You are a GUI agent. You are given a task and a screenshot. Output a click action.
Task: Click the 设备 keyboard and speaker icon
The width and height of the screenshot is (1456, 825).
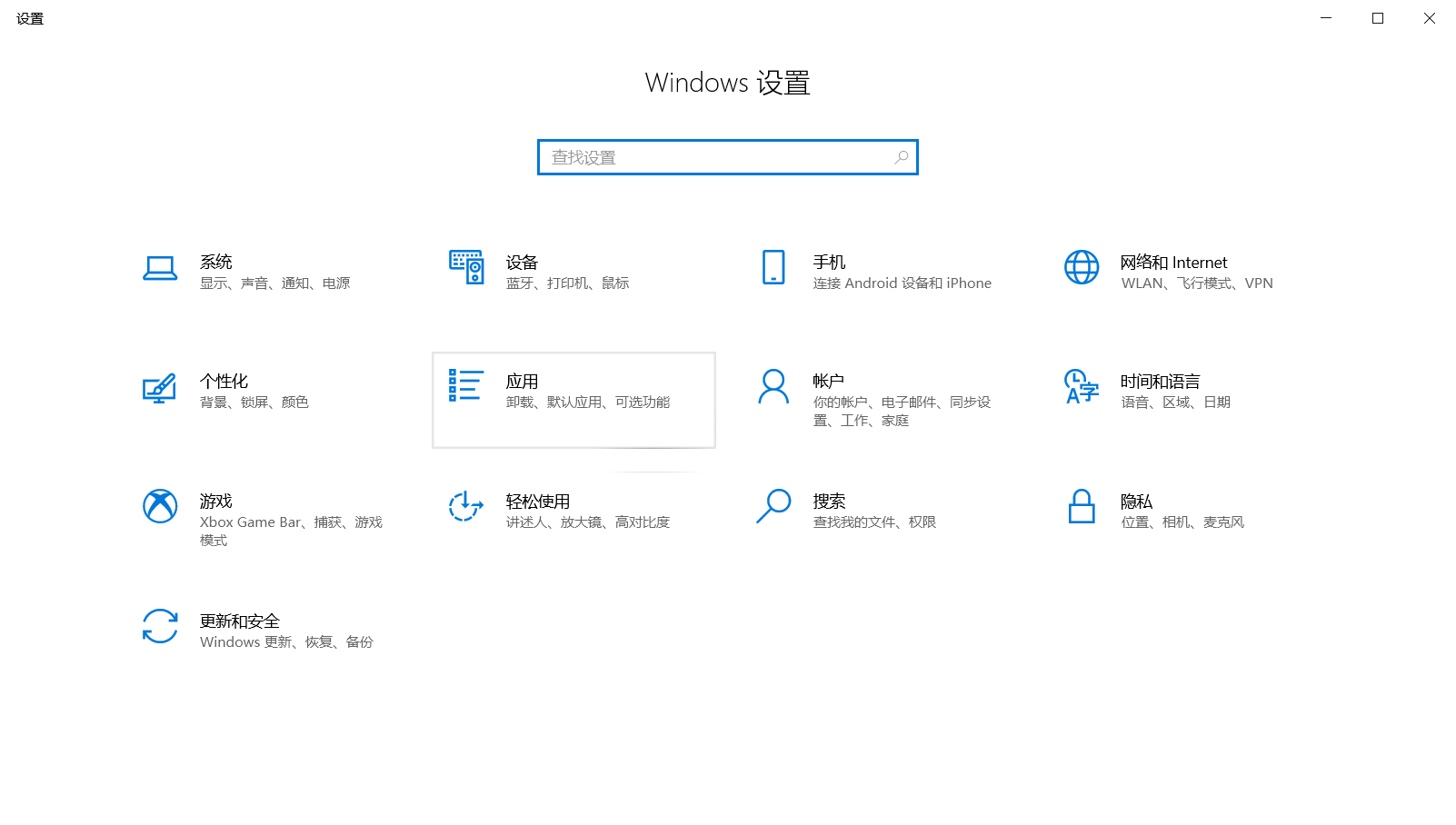coord(466,267)
